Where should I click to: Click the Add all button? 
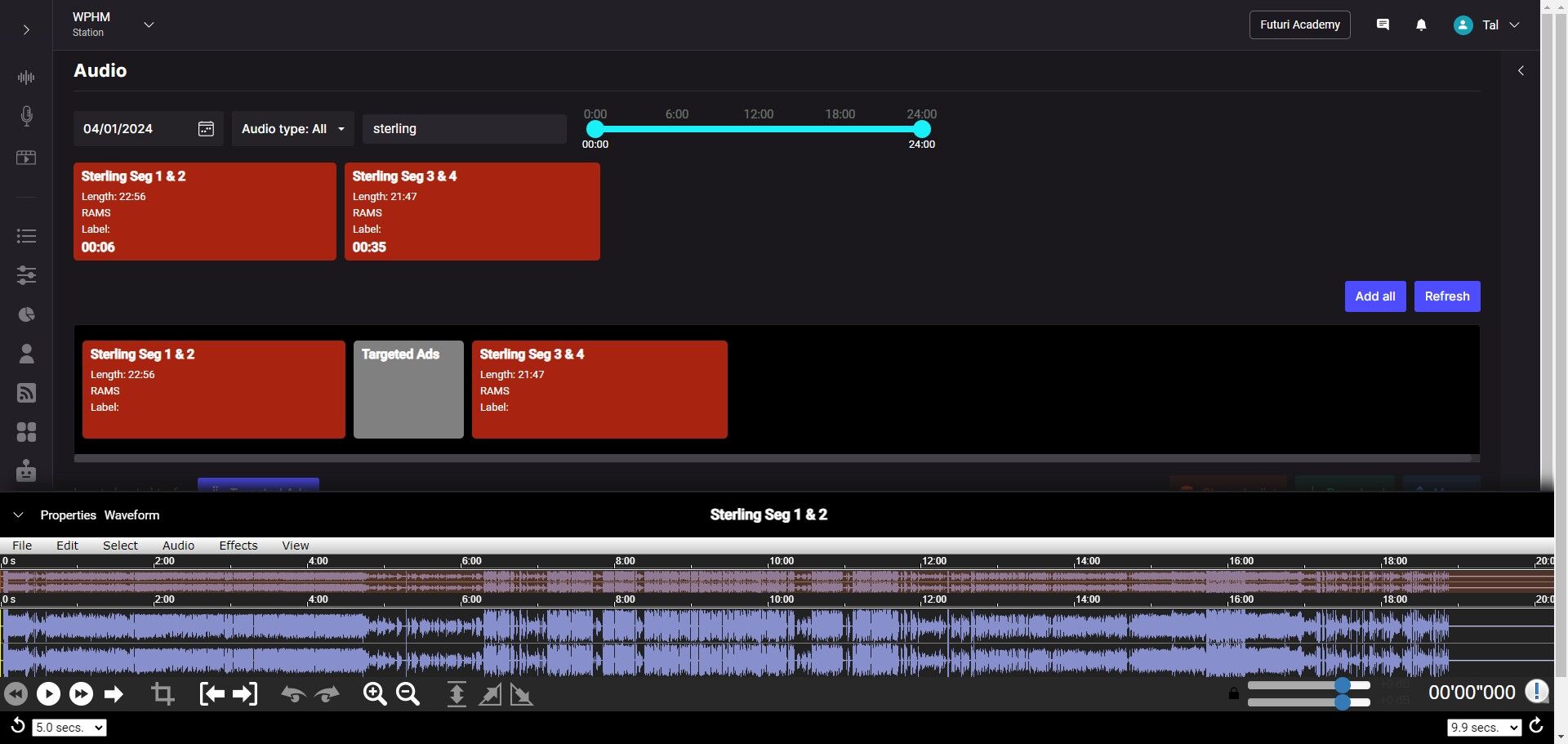(1374, 296)
